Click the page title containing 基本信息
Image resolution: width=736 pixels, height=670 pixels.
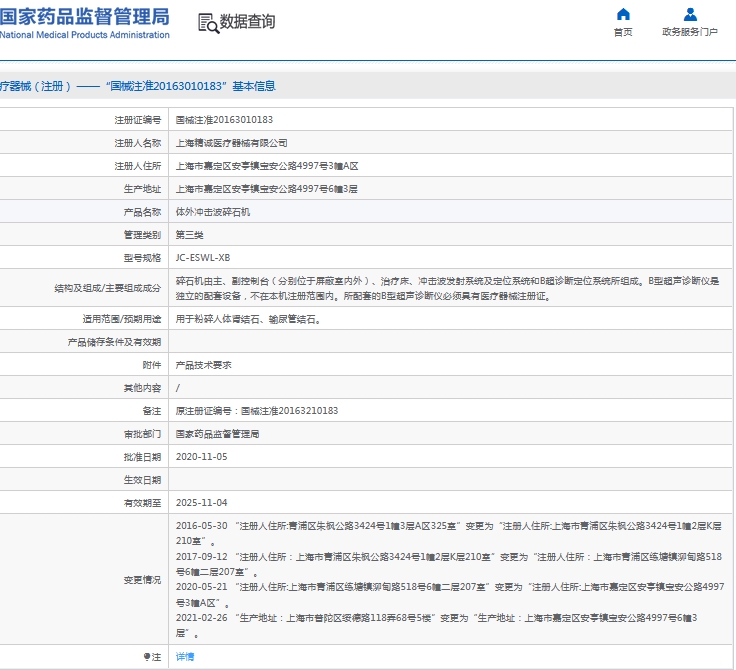point(138,86)
